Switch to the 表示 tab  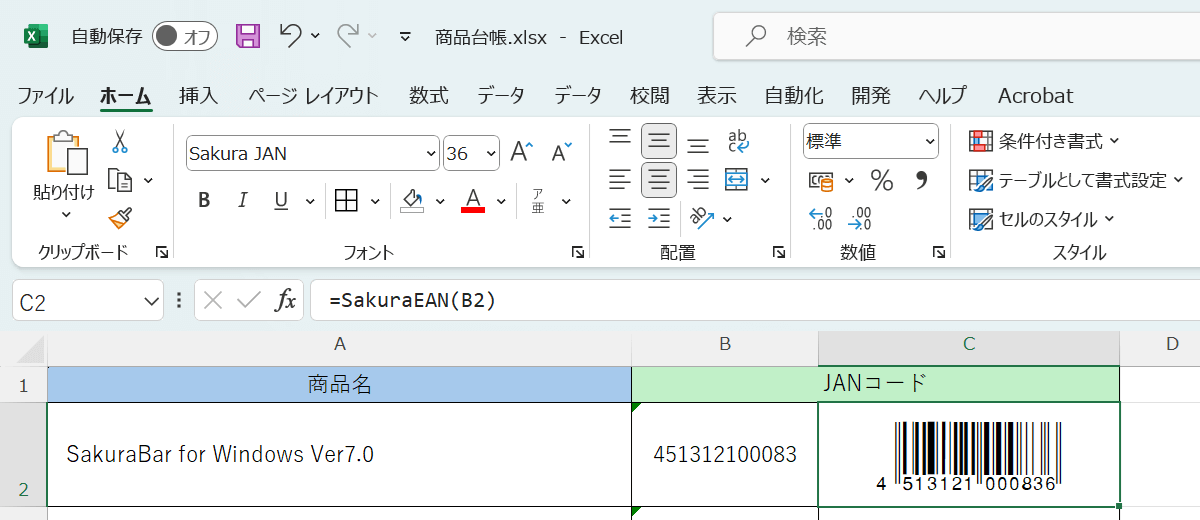coord(717,96)
